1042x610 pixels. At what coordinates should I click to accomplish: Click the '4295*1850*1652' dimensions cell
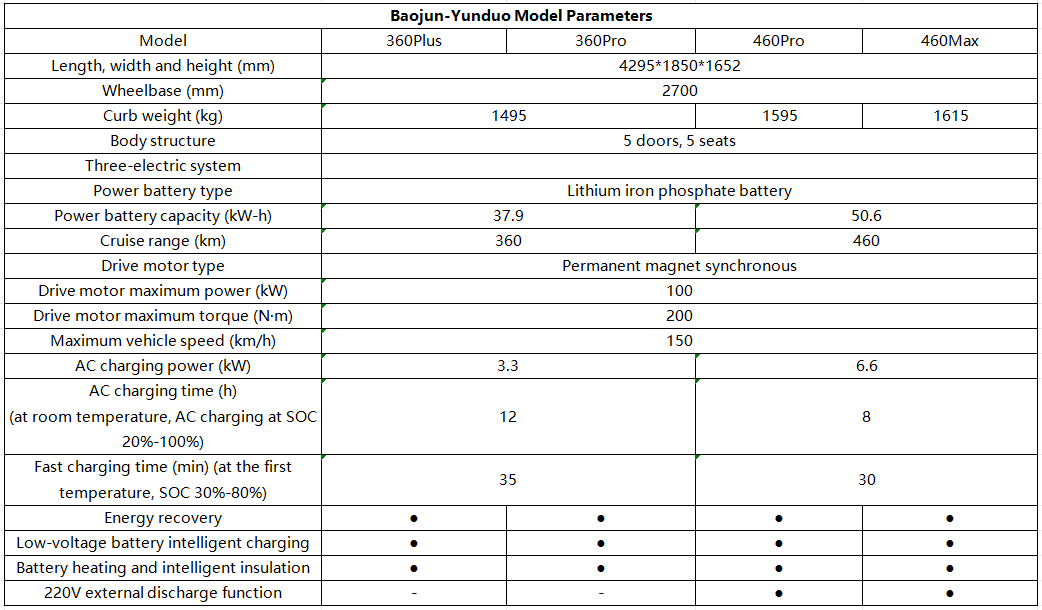coord(679,66)
